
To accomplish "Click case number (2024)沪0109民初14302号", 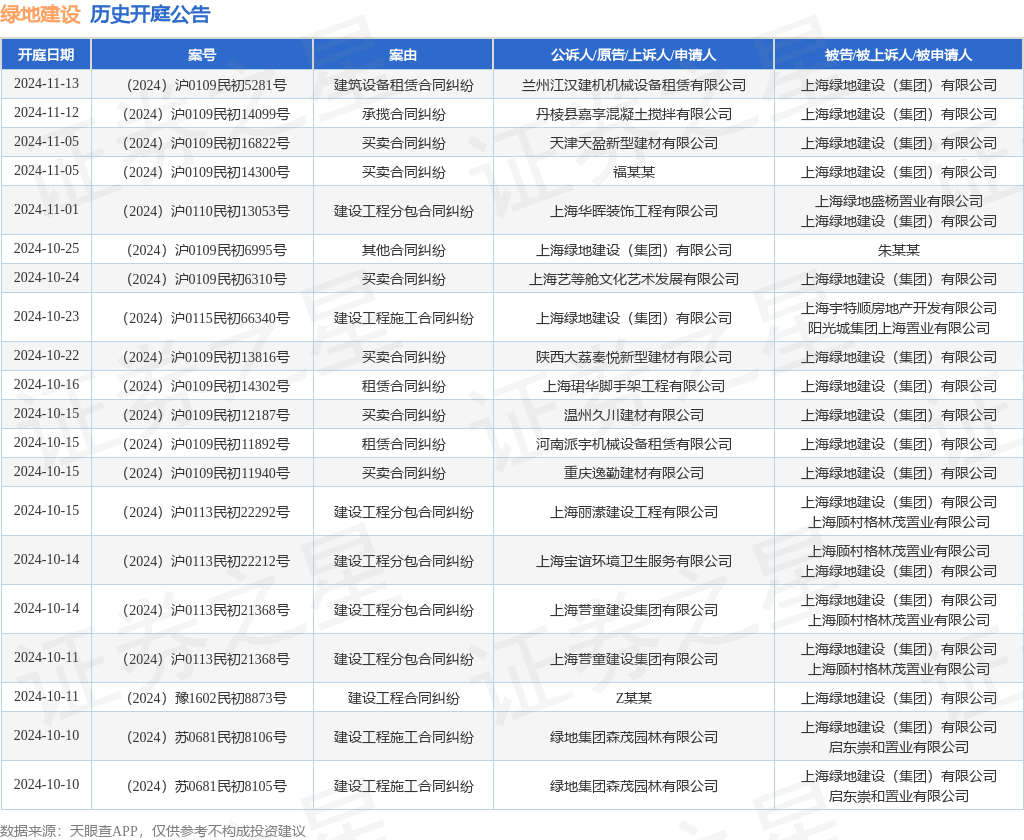I will click(x=206, y=386).
